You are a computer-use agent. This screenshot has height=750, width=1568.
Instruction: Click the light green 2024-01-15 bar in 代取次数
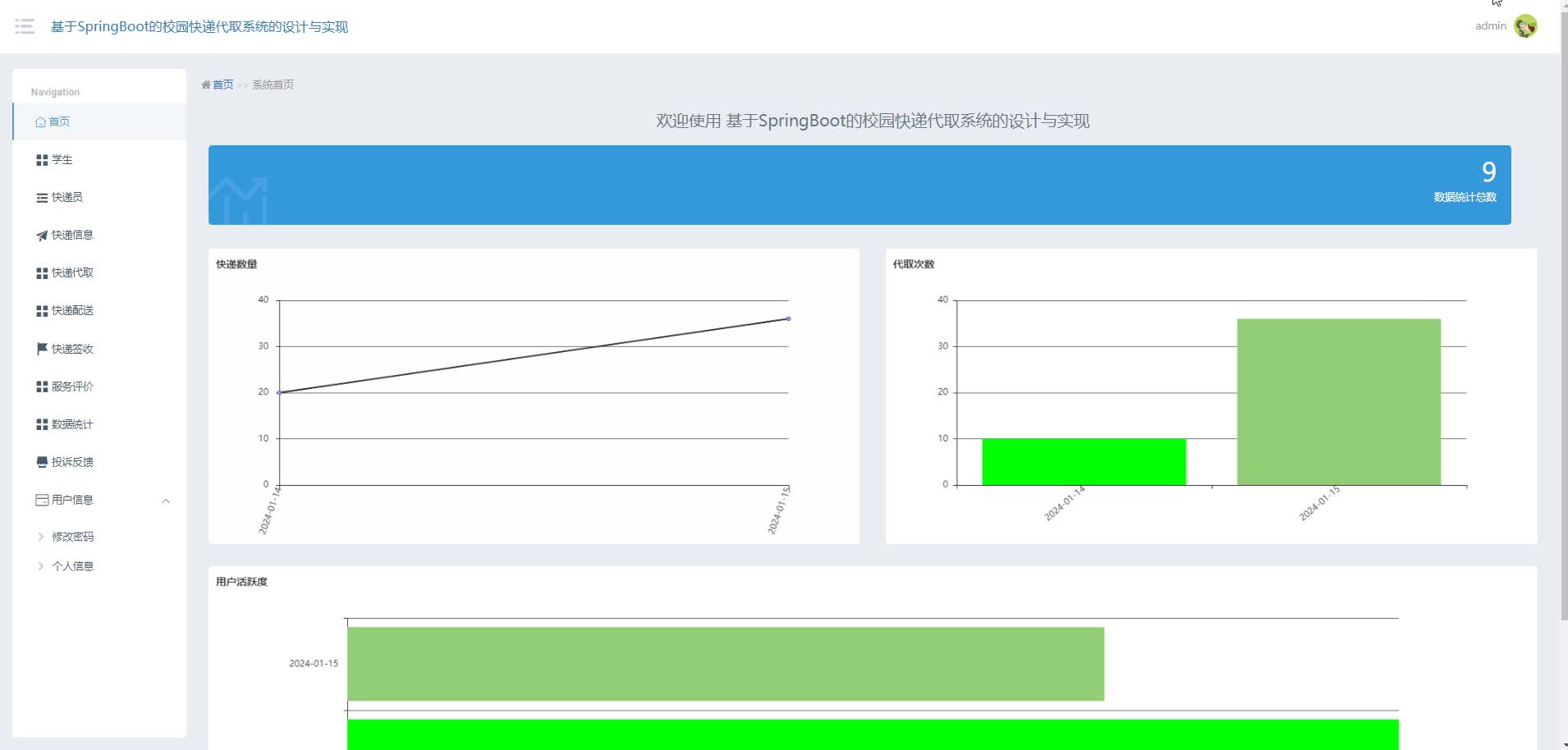click(1339, 402)
